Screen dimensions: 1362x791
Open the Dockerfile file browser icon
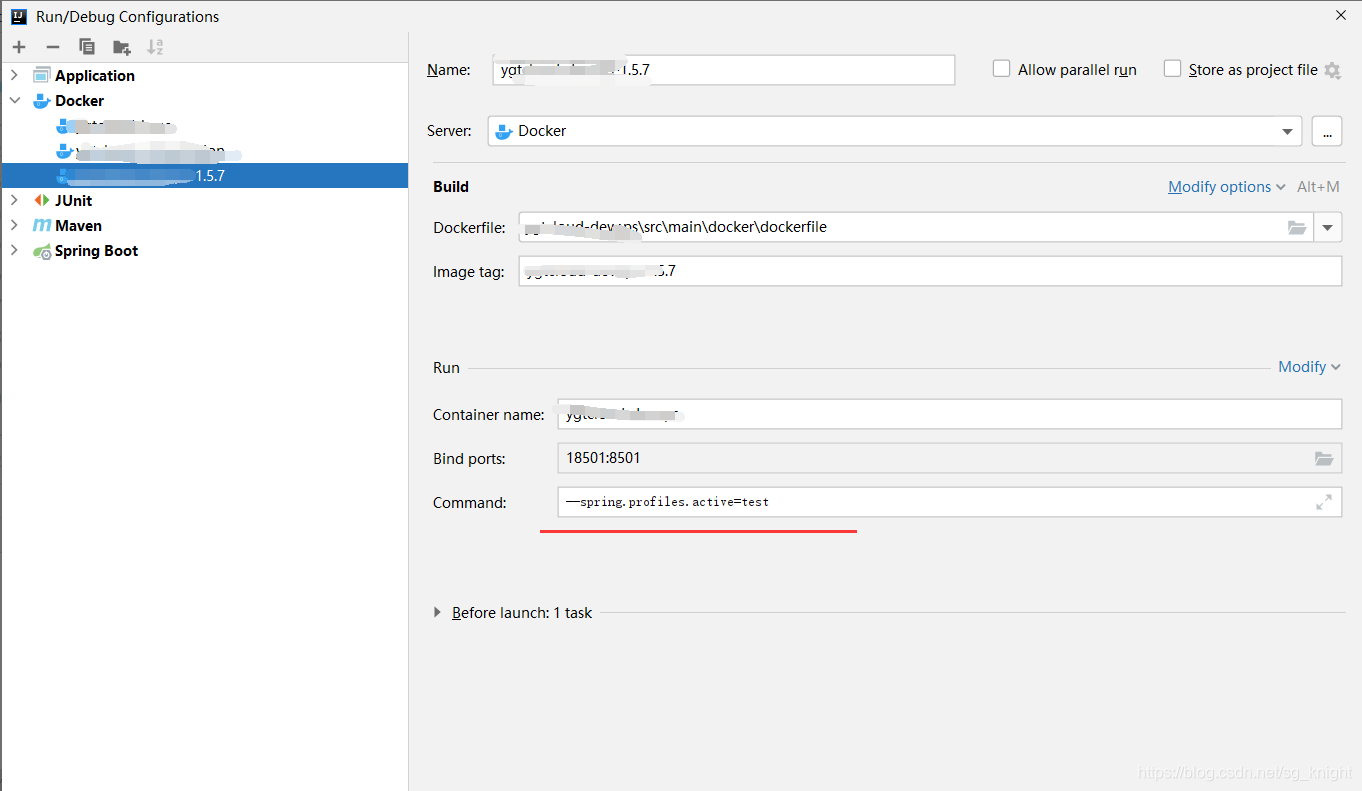pyautogui.click(x=1297, y=227)
